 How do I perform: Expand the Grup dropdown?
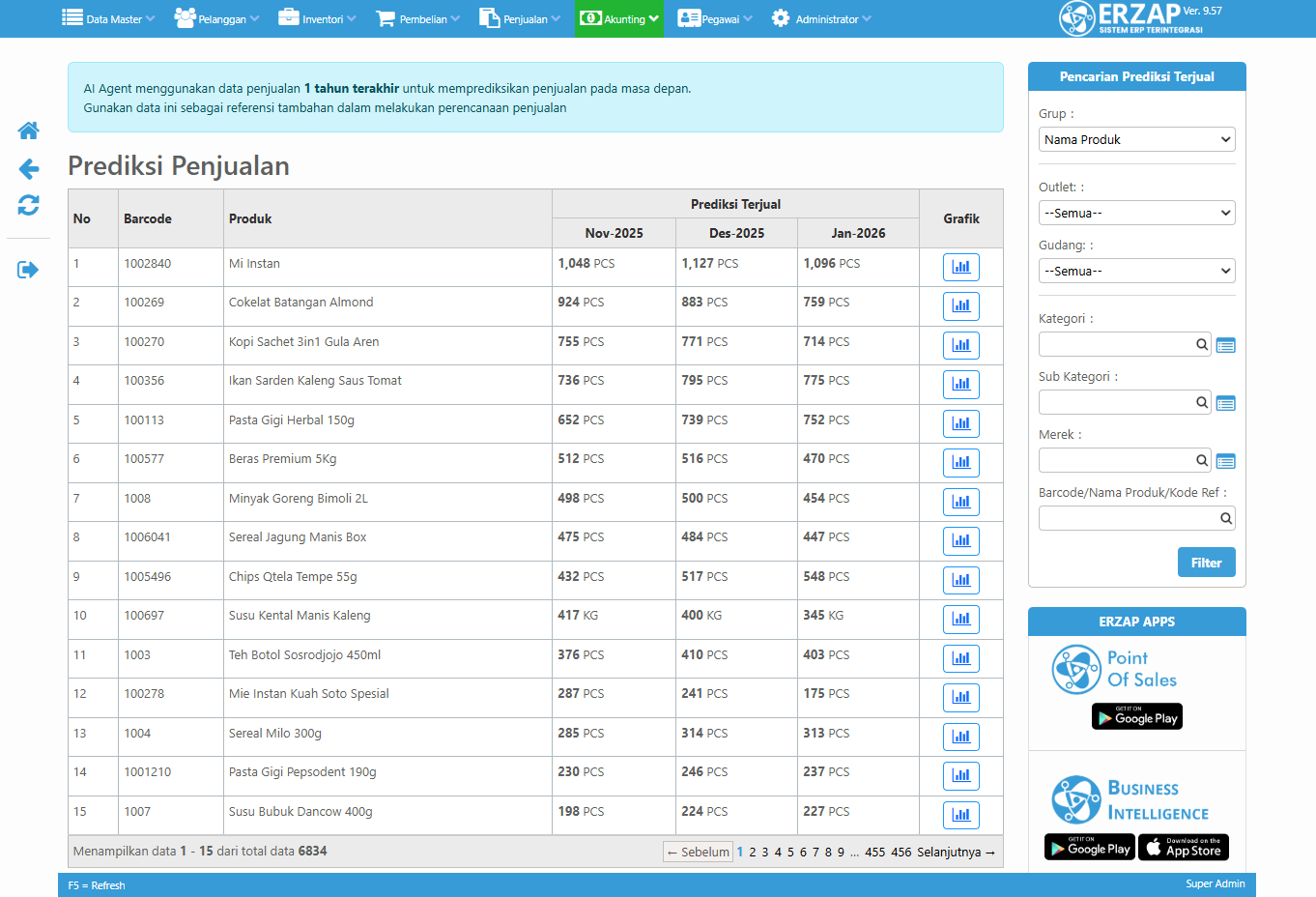click(x=1136, y=139)
